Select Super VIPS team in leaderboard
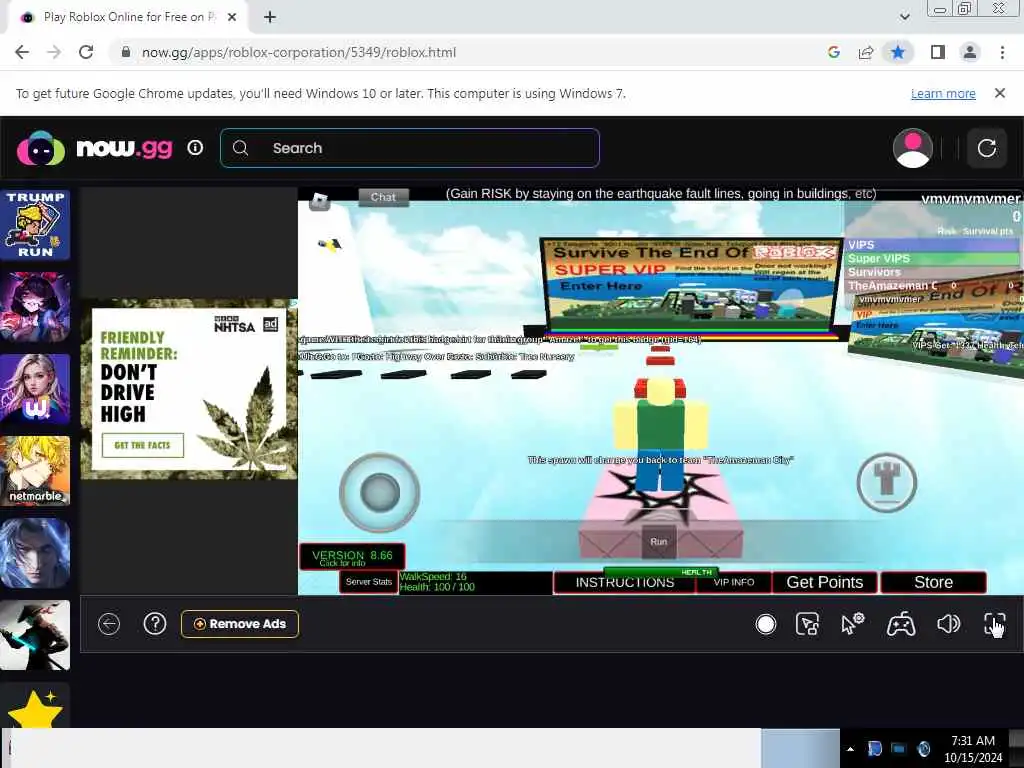Viewport: 1024px width, 768px height. [x=933, y=259]
